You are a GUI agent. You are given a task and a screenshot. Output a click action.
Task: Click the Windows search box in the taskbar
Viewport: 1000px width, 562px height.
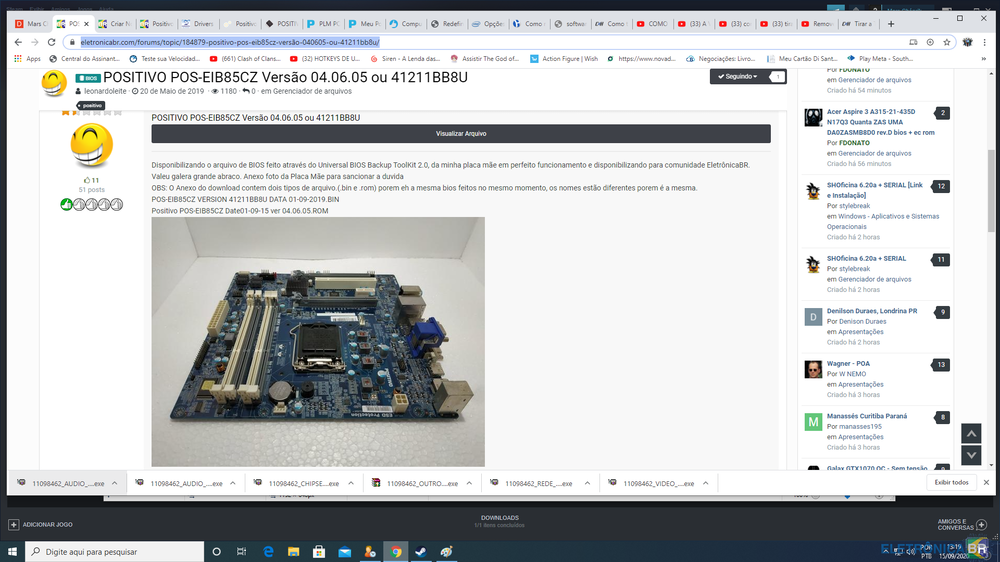(110, 551)
